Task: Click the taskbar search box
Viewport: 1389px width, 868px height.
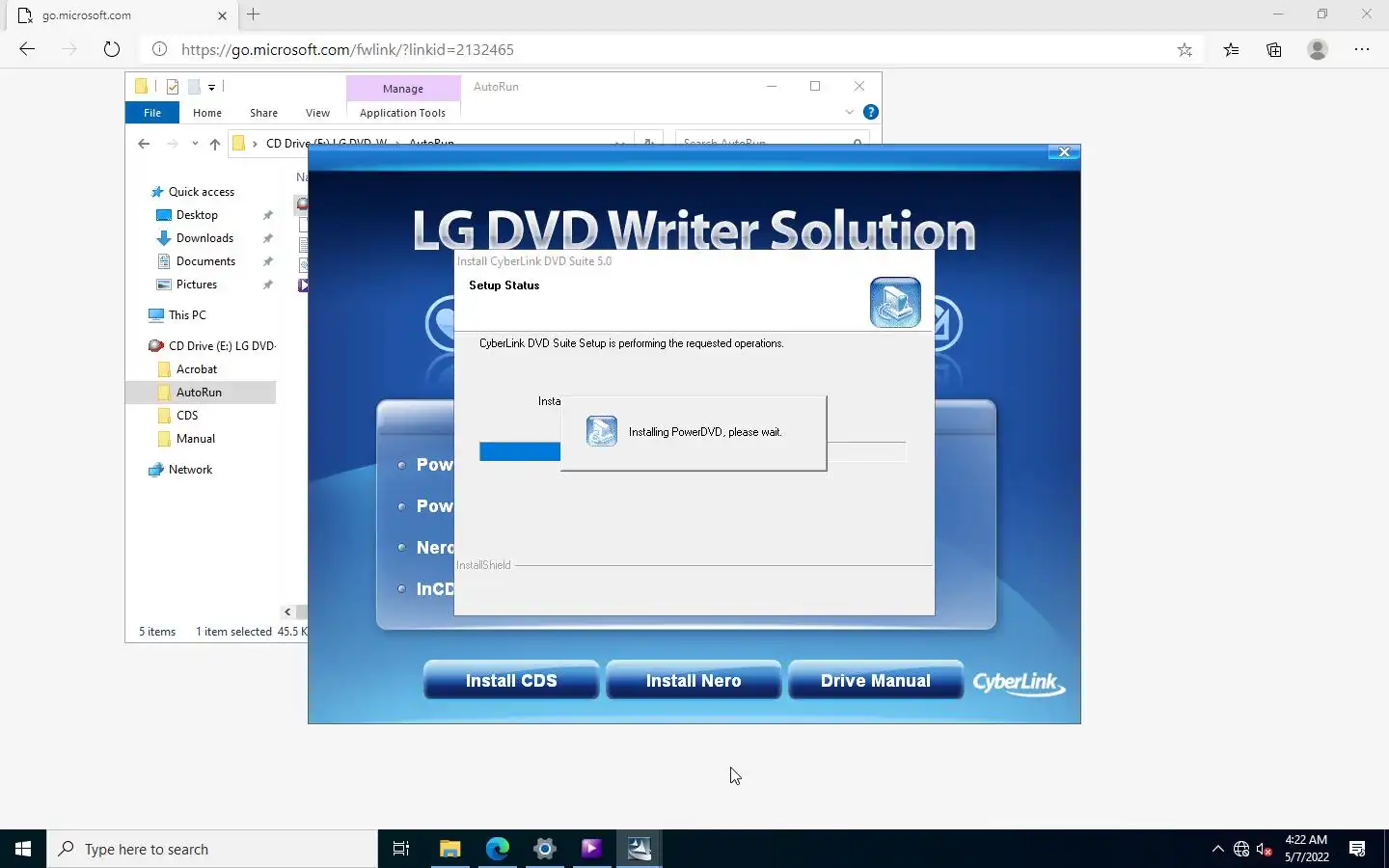Action: (x=212, y=849)
